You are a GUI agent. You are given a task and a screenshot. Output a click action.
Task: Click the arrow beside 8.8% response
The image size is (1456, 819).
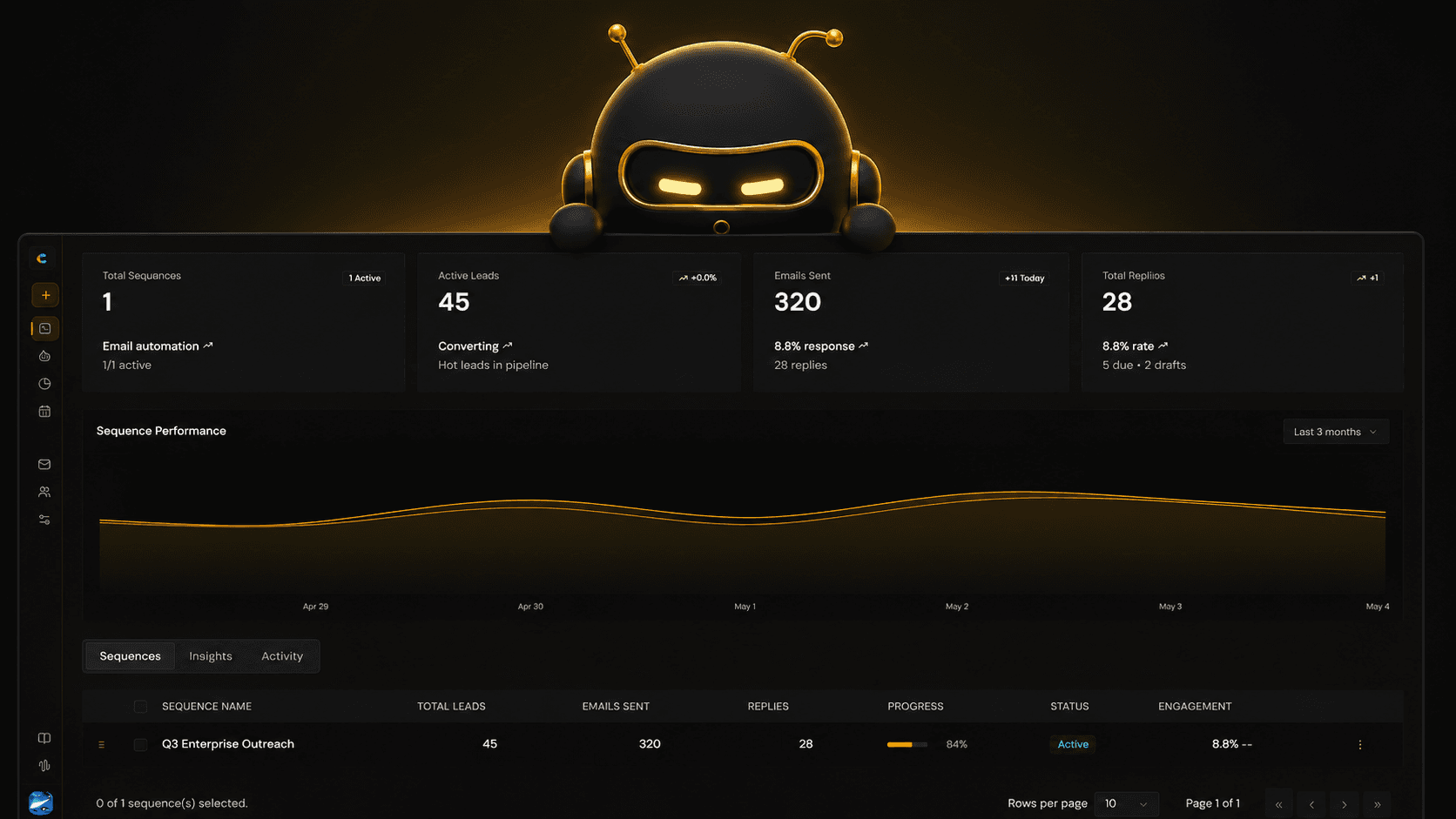point(864,346)
